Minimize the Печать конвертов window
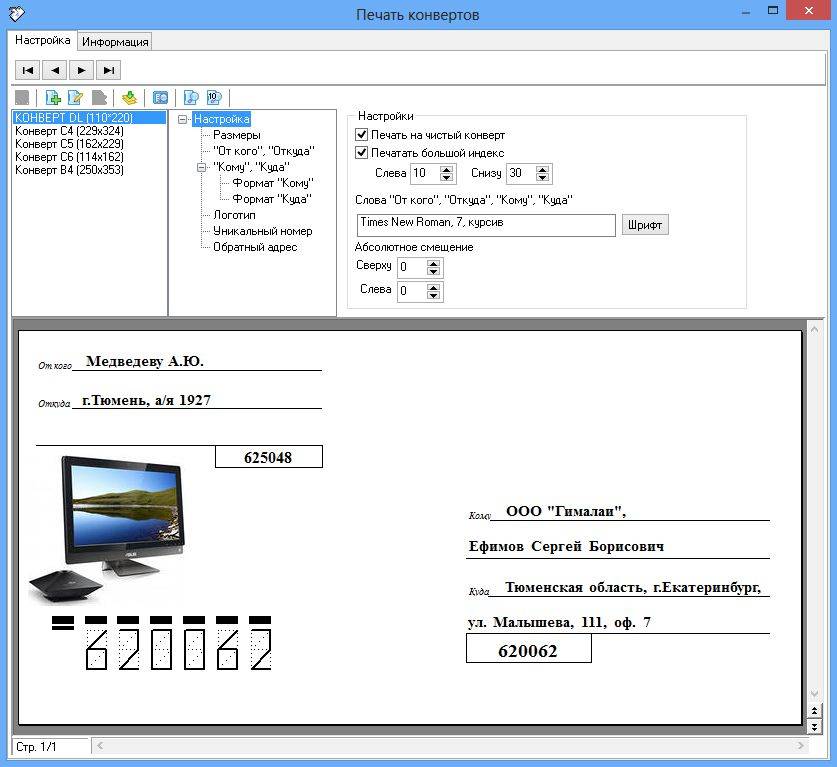The width and height of the screenshot is (837, 767). (x=746, y=11)
